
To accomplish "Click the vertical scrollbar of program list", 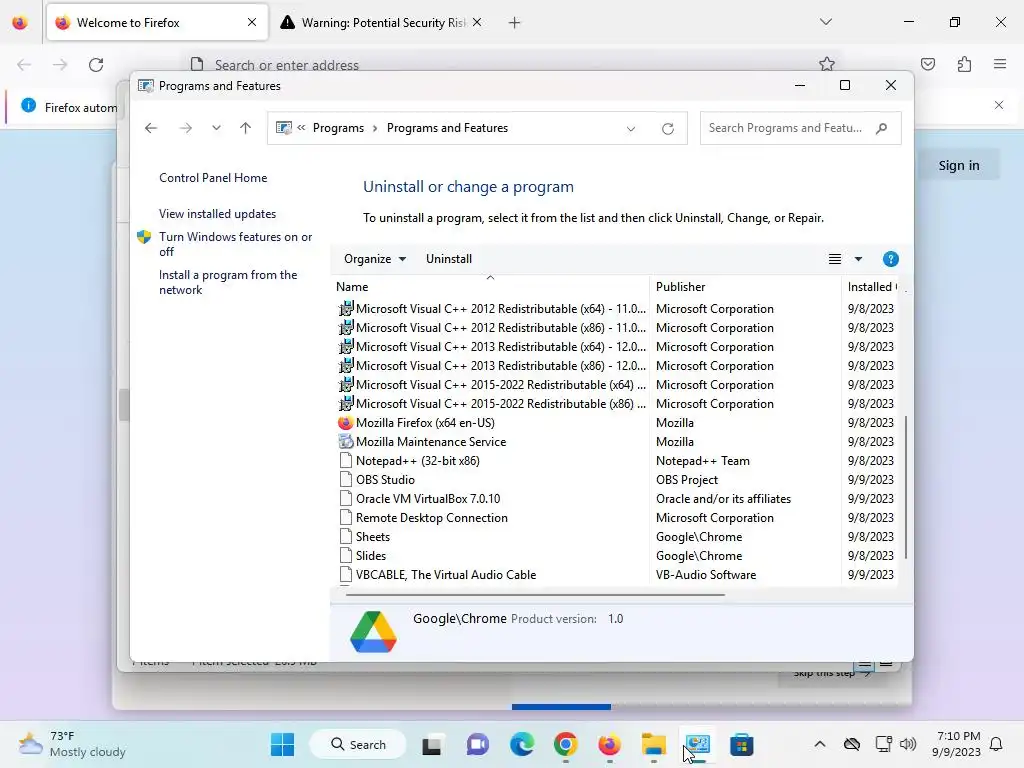I will [906, 487].
